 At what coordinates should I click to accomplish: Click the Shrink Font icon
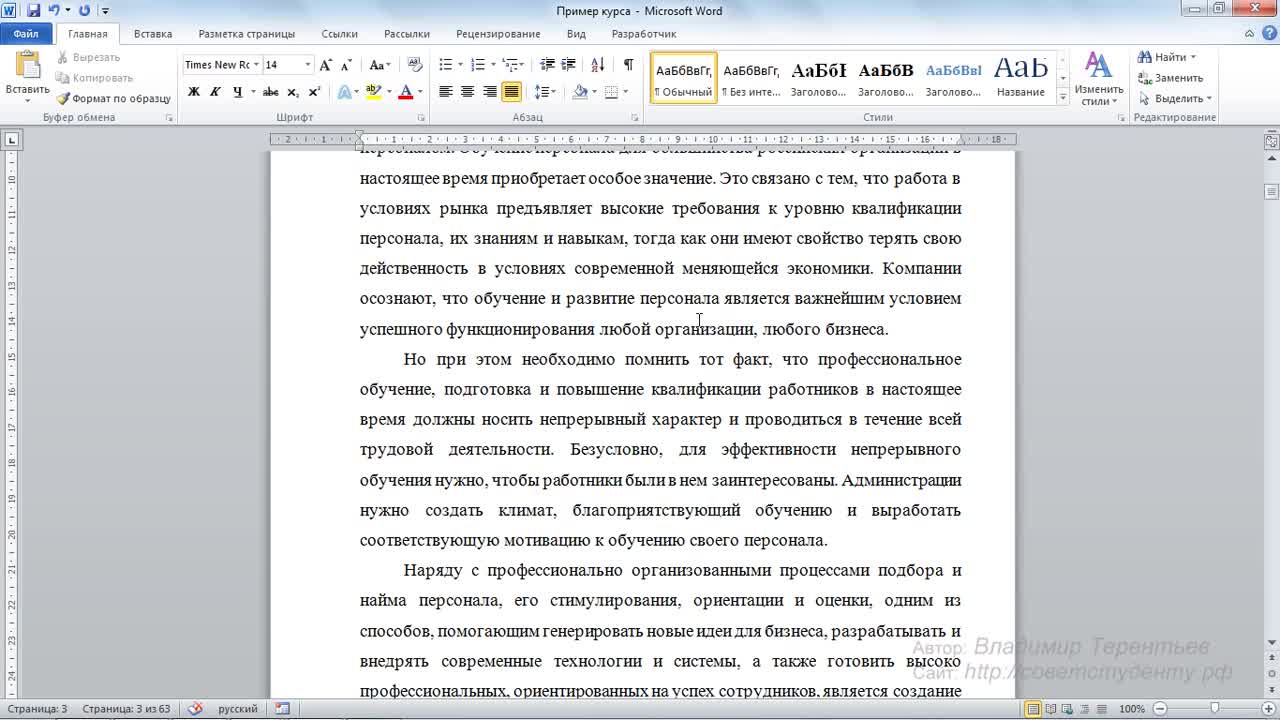[346, 65]
